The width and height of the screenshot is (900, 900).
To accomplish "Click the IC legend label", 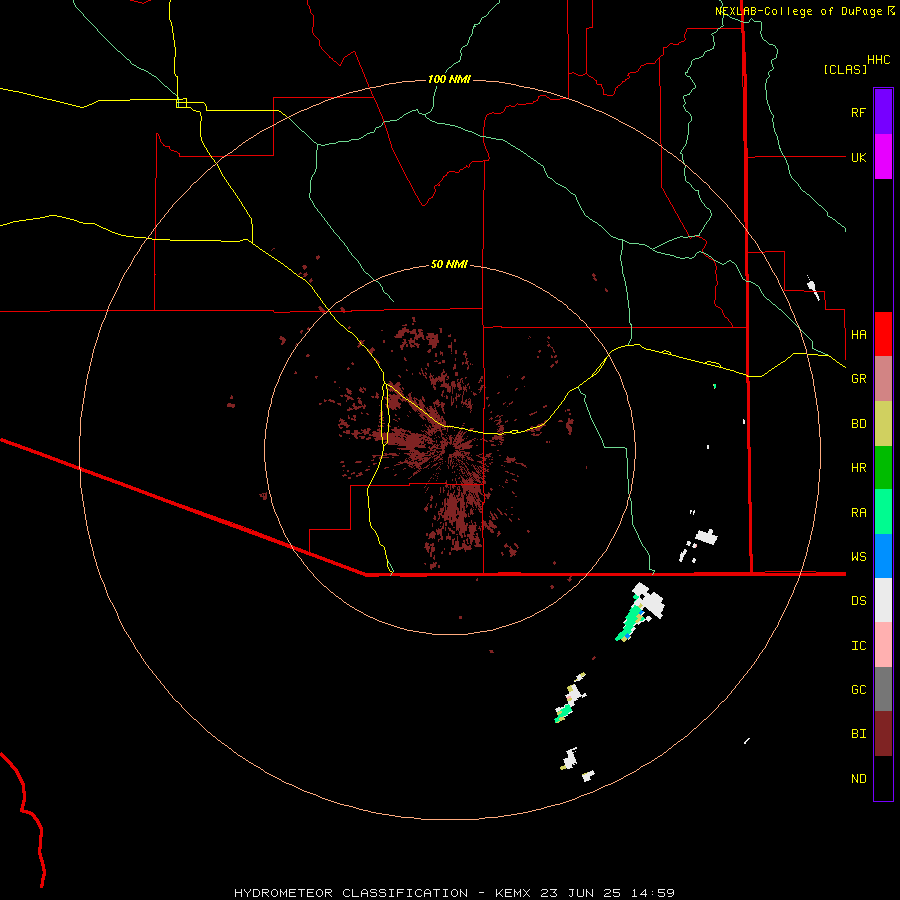I will [x=858, y=646].
